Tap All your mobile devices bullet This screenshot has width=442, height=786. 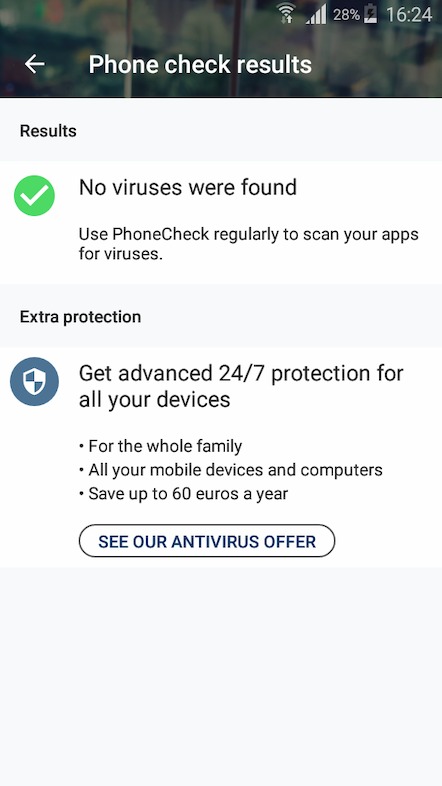pos(231,470)
